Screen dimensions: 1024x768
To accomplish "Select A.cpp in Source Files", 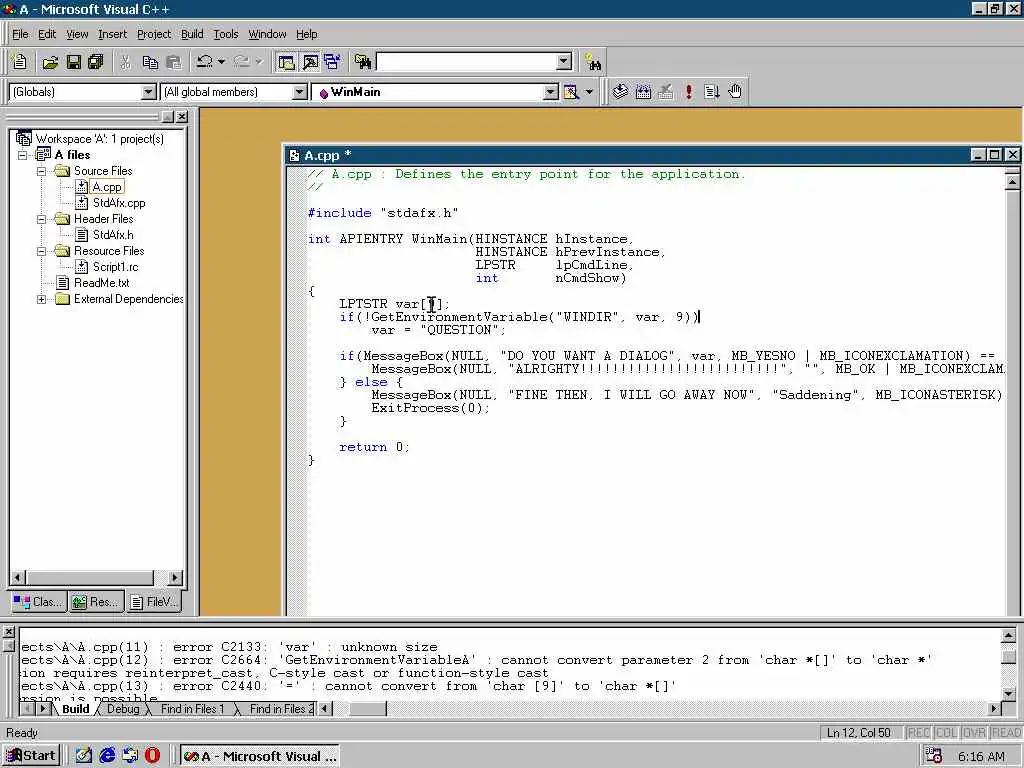I will click(x=106, y=187).
